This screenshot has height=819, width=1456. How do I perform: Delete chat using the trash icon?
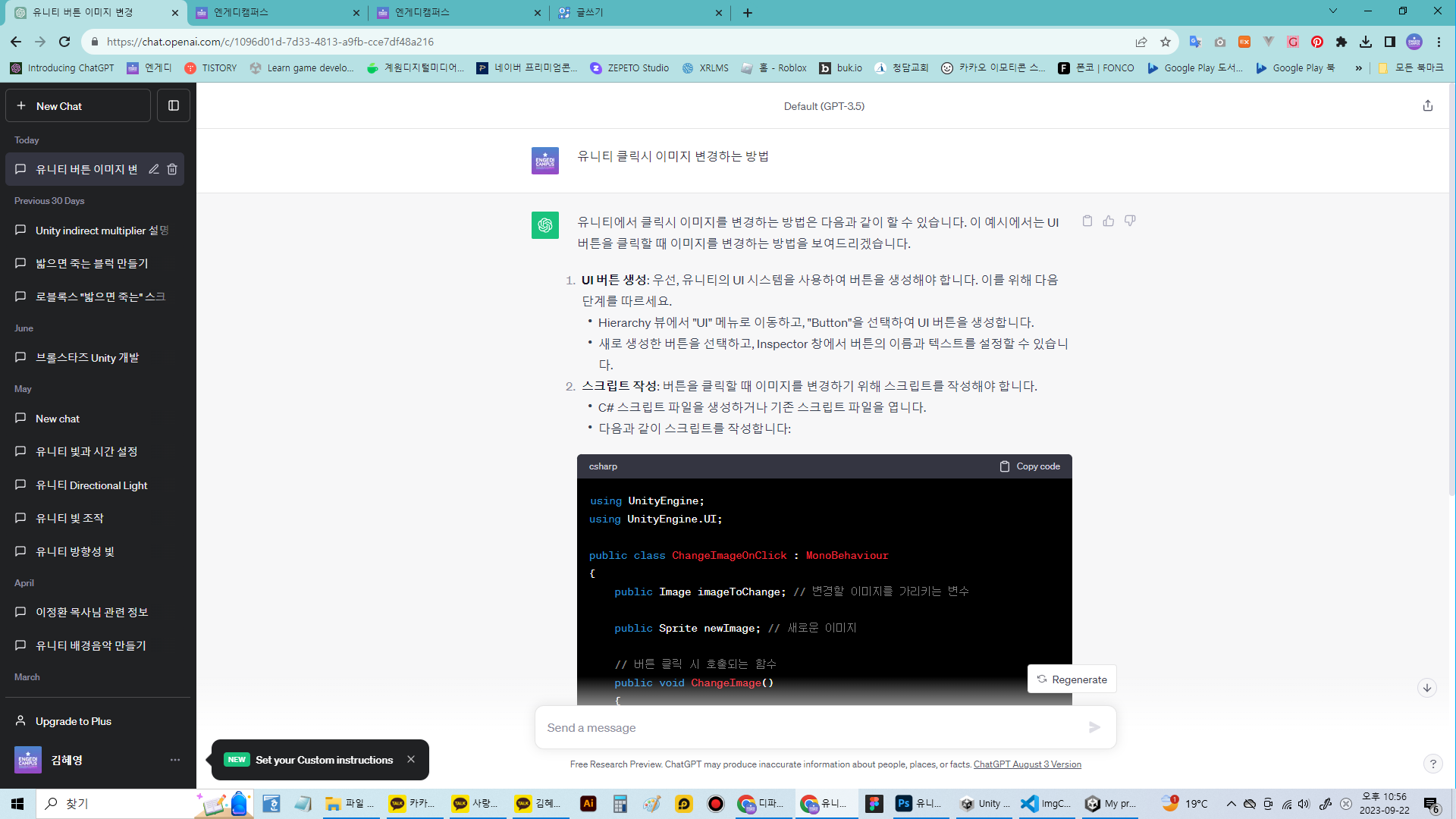172,169
